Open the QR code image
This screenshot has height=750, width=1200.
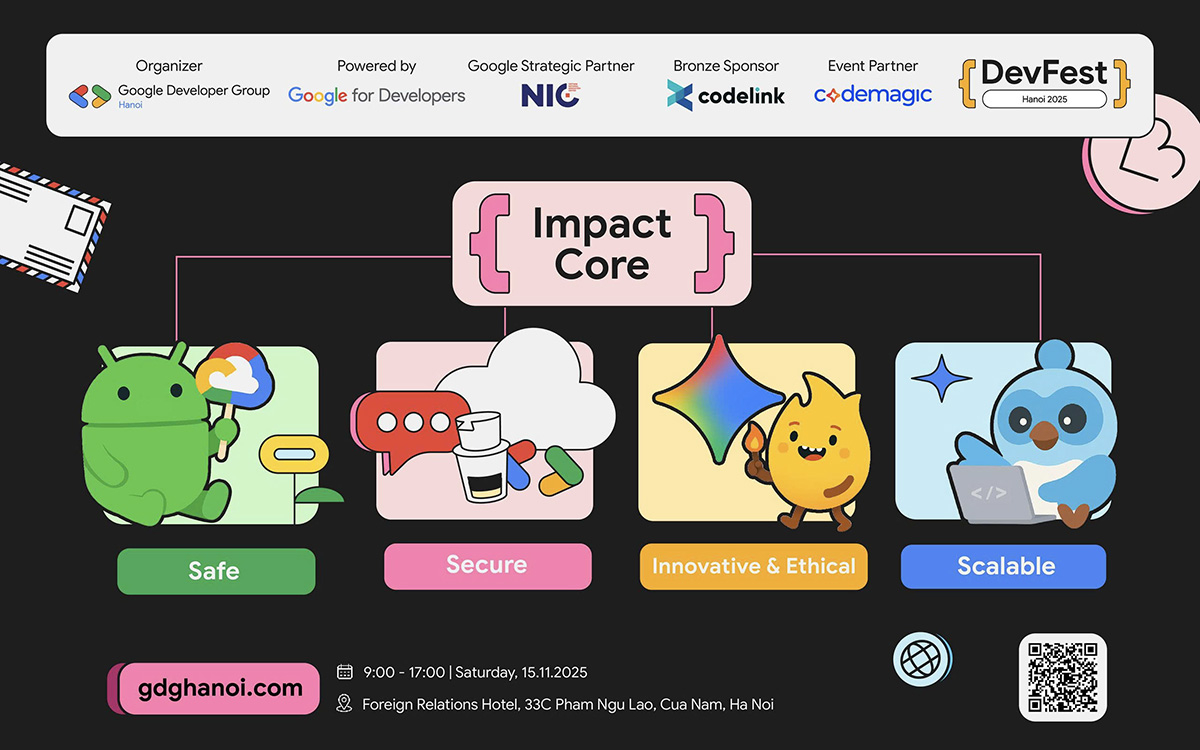[1062, 677]
